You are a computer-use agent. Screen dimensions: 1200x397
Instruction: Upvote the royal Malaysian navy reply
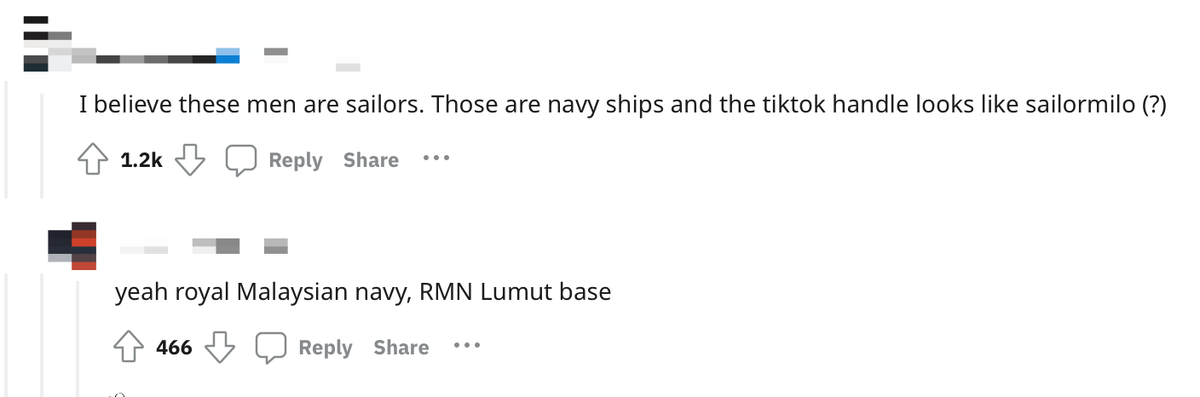tap(128, 347)
